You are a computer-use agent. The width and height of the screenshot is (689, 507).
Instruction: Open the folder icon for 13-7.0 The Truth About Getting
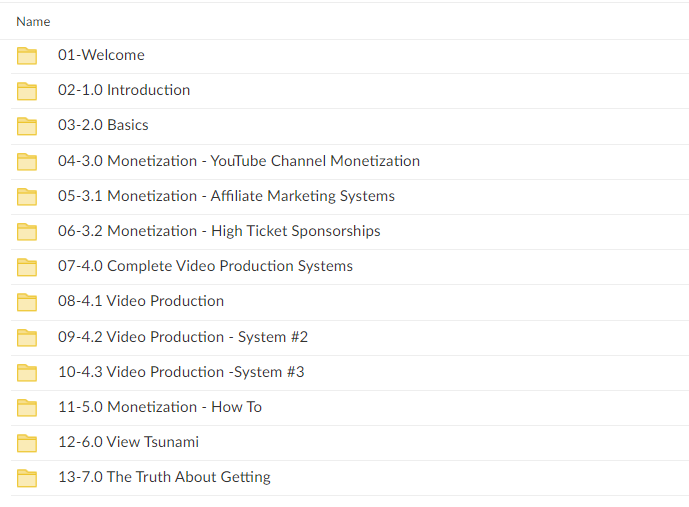(x=27, y=478)
